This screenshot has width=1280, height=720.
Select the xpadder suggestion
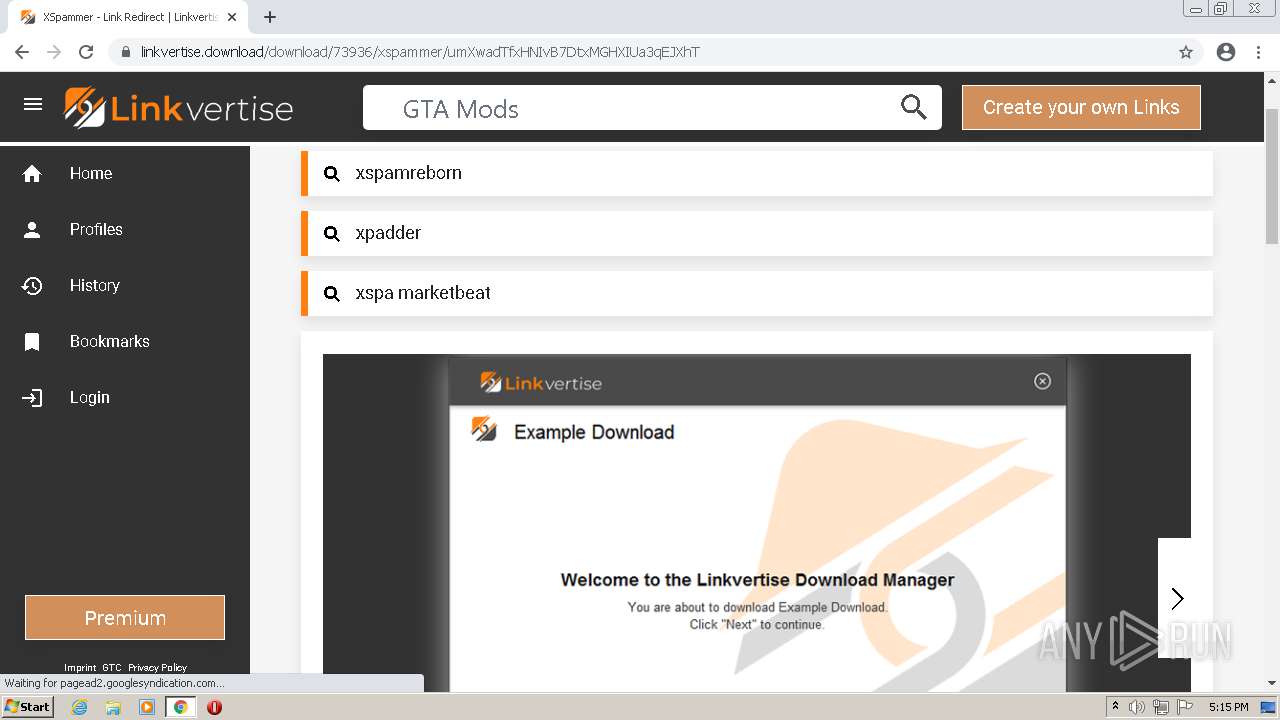(757, 233)
